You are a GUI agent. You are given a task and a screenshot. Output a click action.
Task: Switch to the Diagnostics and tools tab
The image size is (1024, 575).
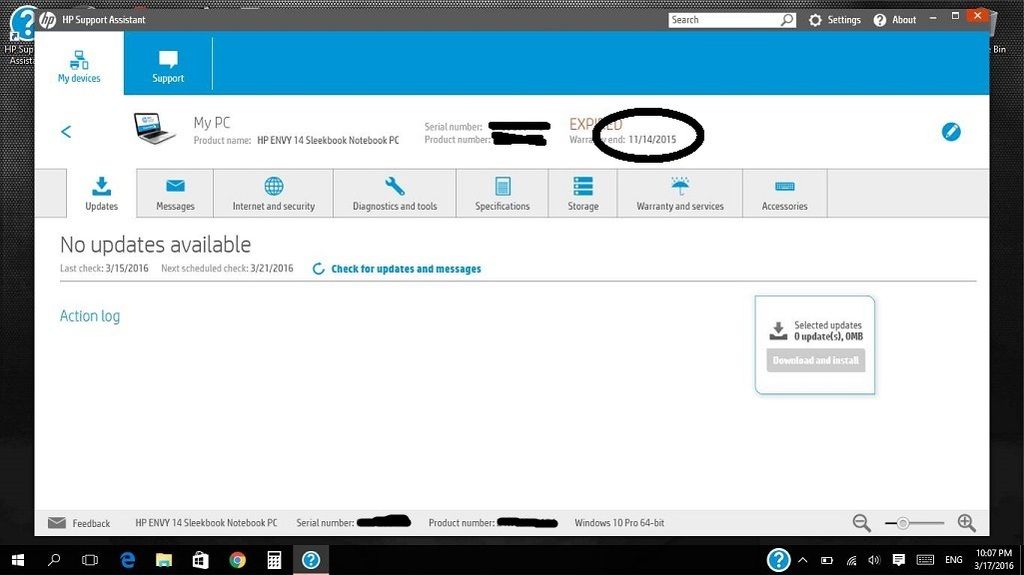click(x=394, y=193)
